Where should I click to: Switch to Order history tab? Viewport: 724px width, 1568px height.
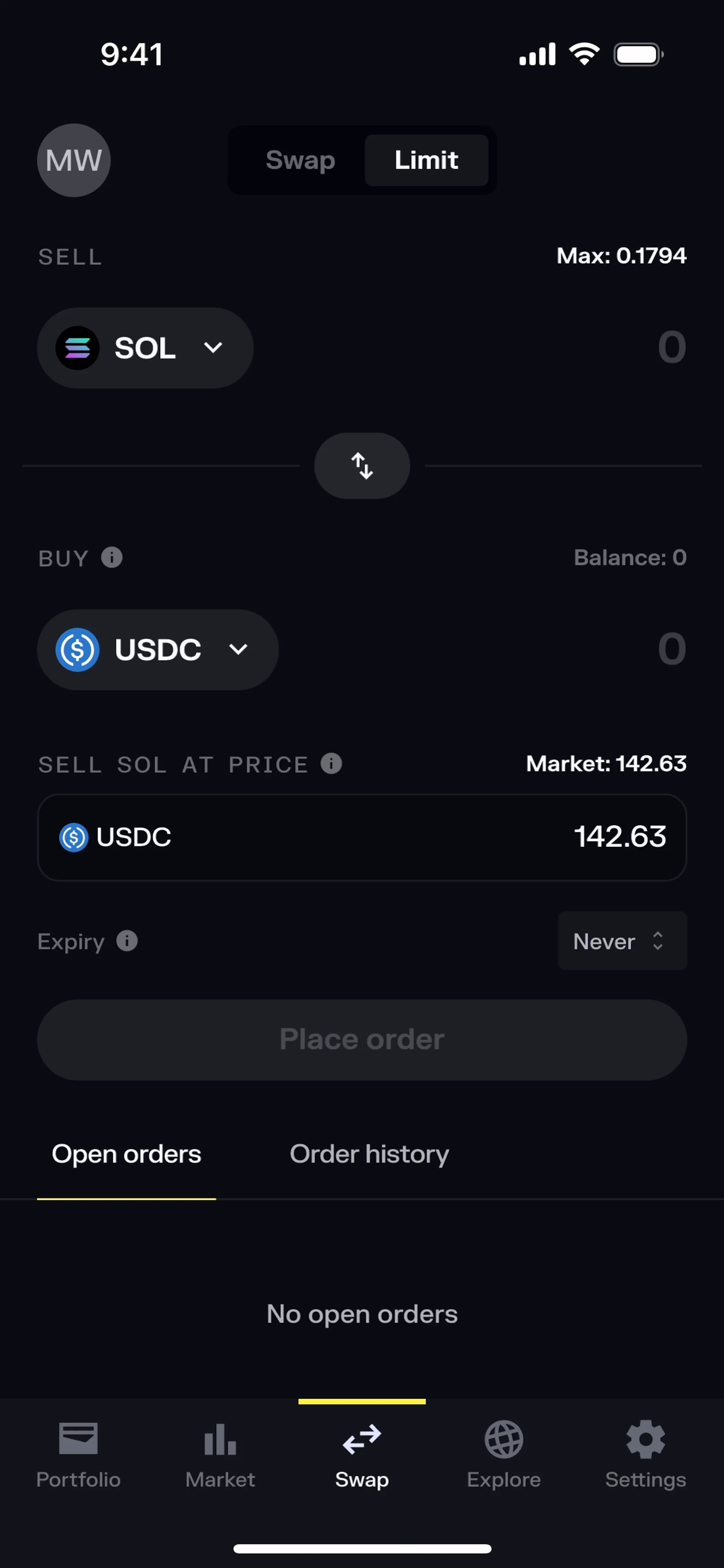tap(369, 1154)
